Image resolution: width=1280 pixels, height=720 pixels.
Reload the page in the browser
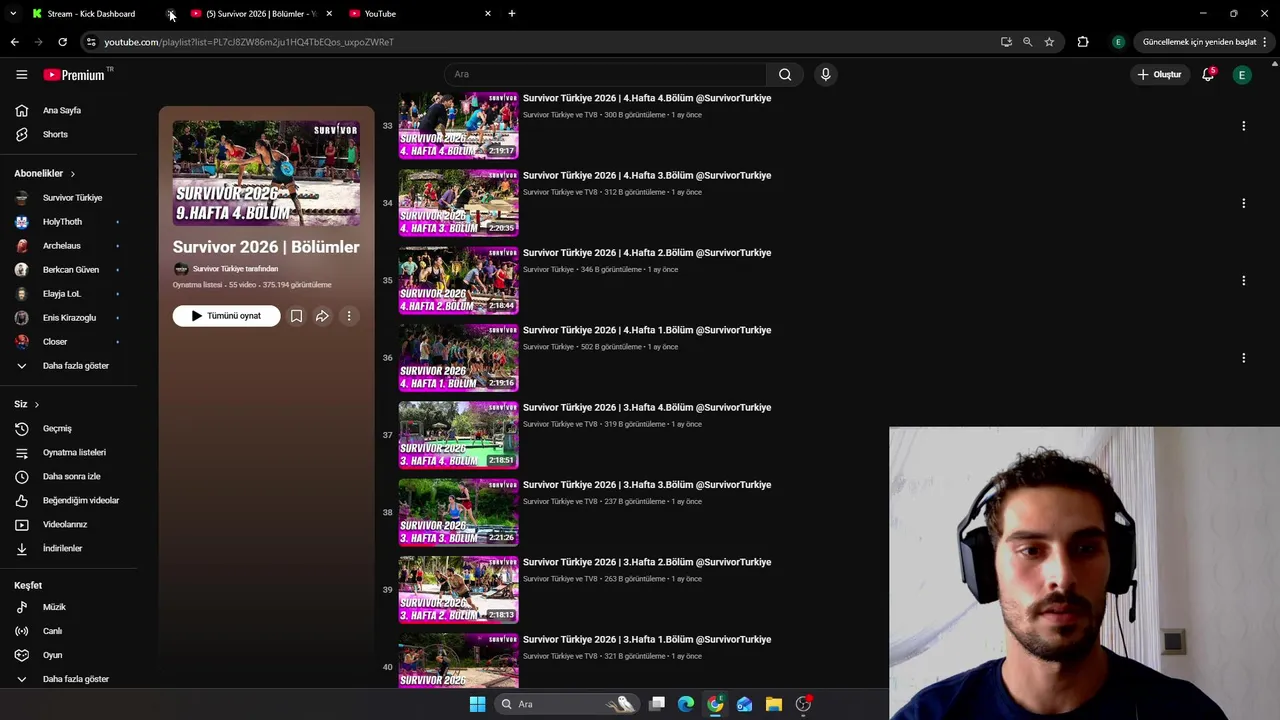click(x=62, y=42)
